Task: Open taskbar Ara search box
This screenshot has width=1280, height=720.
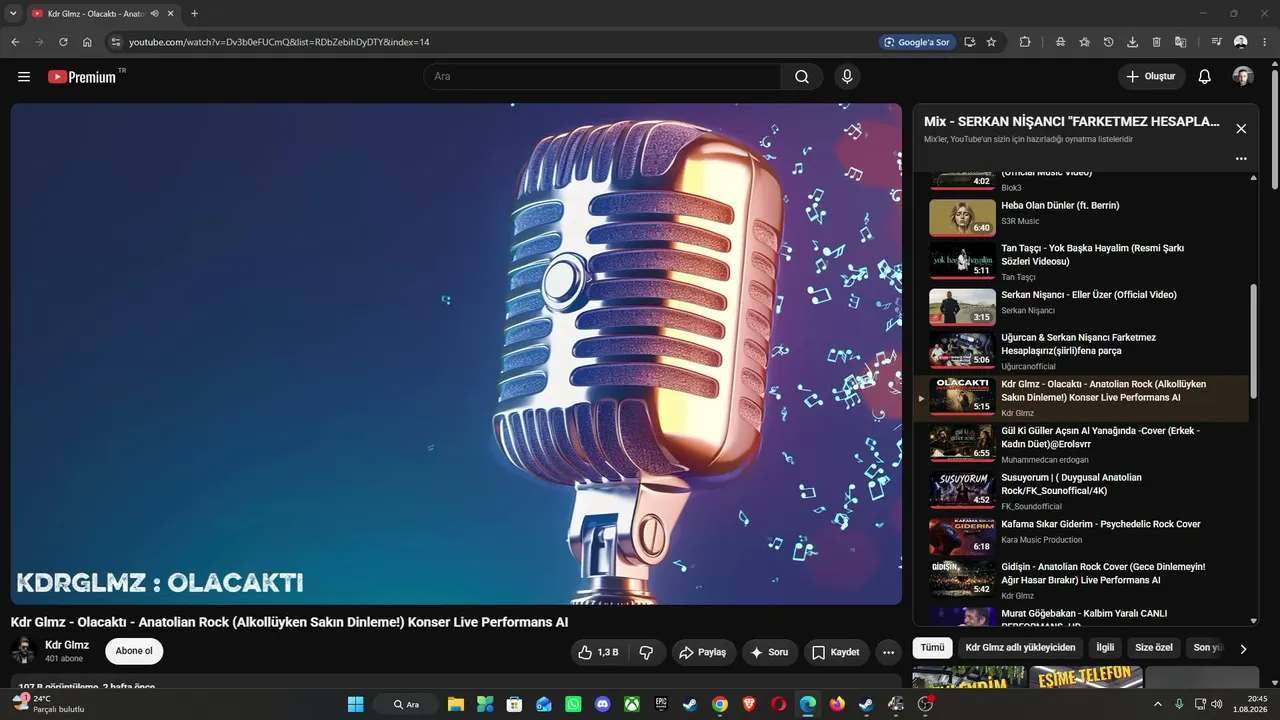Action: (x=405, y=704)
